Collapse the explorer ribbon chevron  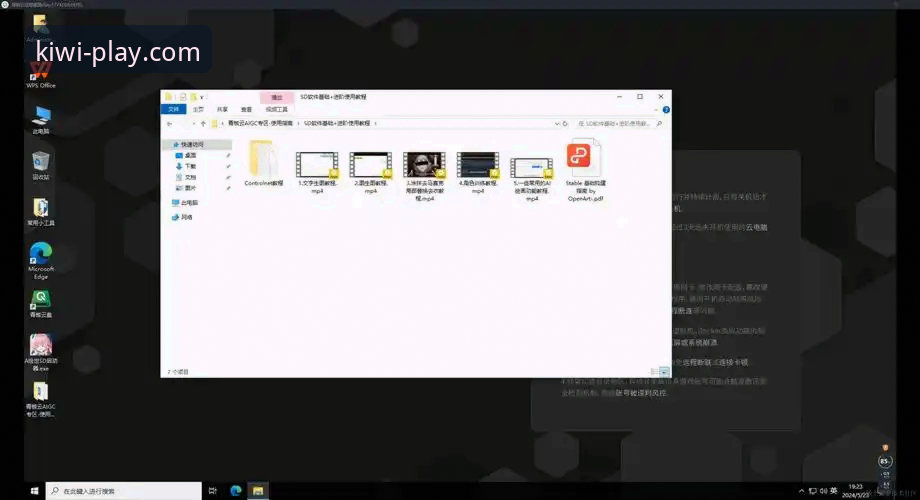655,110
